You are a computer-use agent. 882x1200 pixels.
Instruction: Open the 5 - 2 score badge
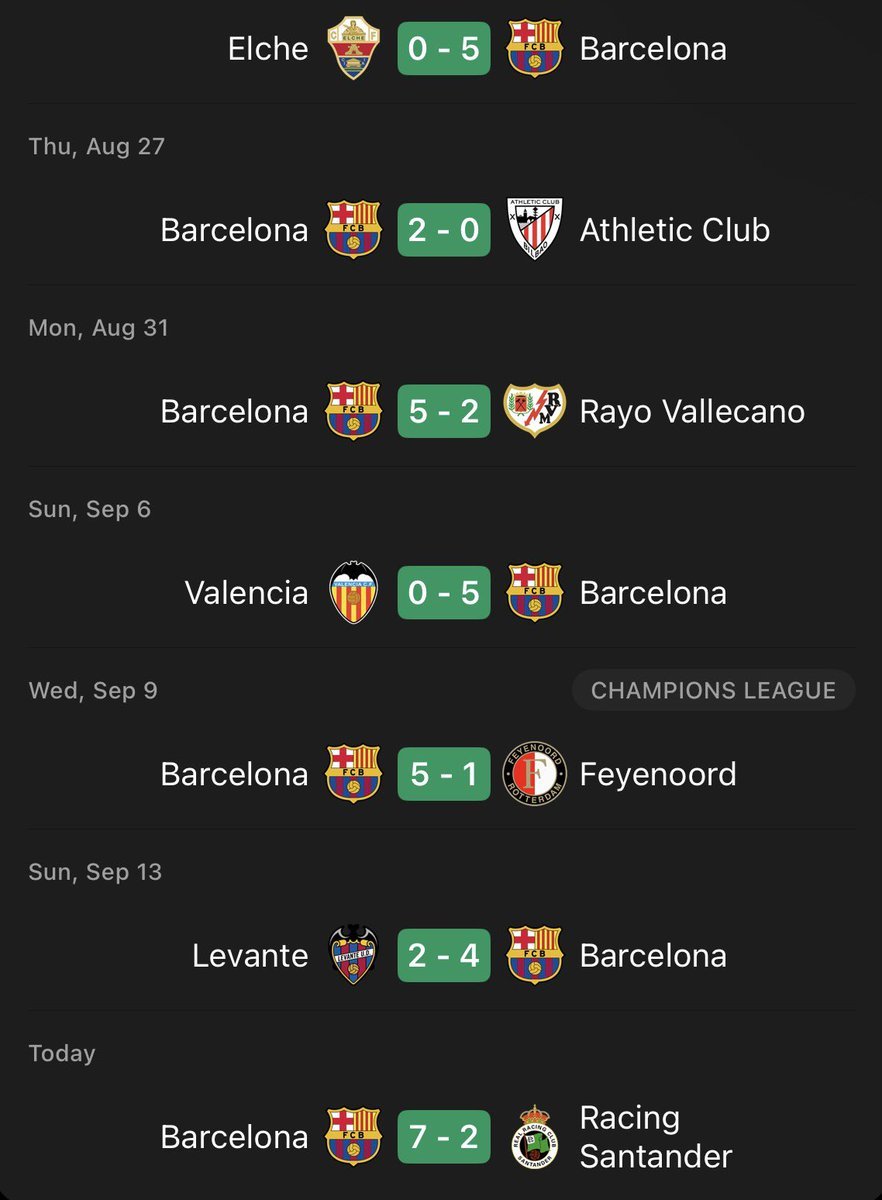click(x=444, y=411)
